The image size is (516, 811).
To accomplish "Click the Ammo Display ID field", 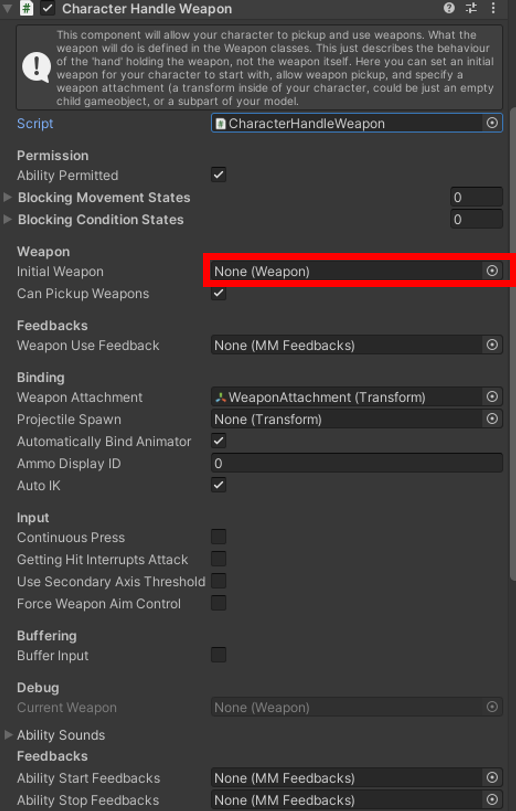I will pyautogui.click(x=357, y=463).
